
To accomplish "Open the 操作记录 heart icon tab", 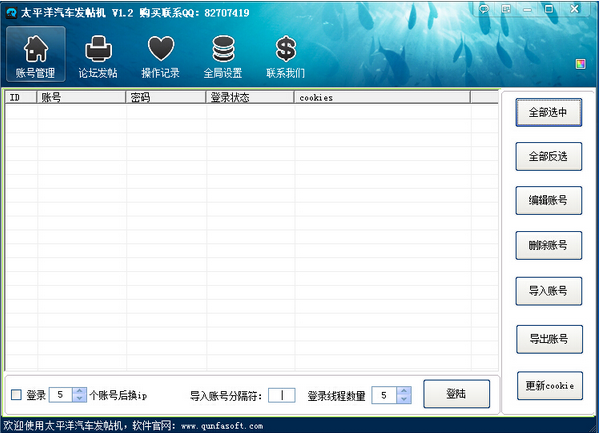I will pyautogui.click(x=161, y=56).
